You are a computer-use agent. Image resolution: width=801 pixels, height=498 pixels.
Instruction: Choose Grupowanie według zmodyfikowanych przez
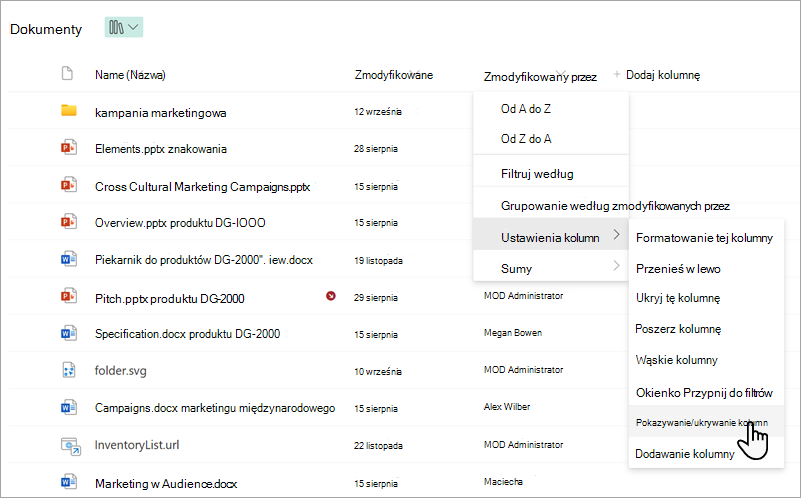point(615,206)
